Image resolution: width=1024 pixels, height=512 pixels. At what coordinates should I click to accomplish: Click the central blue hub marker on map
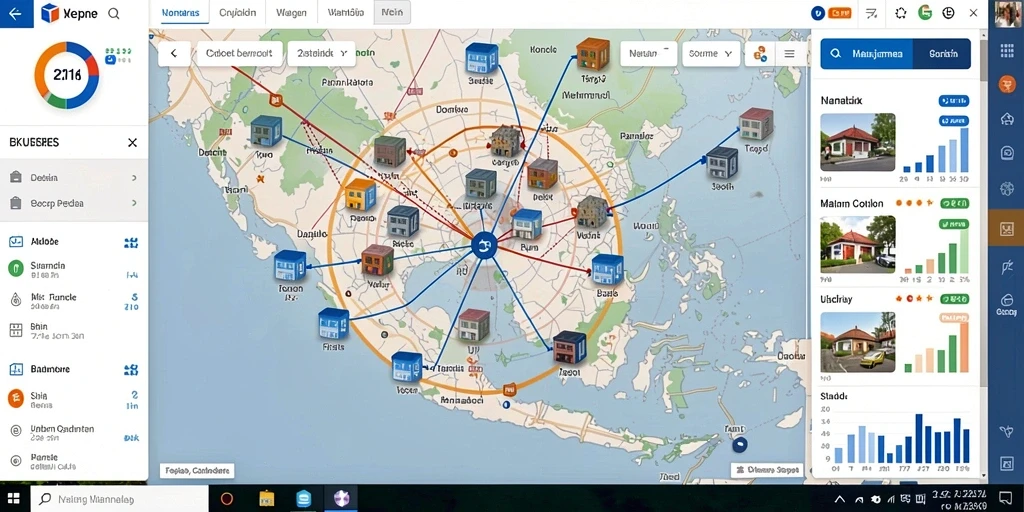coord(484,246)
